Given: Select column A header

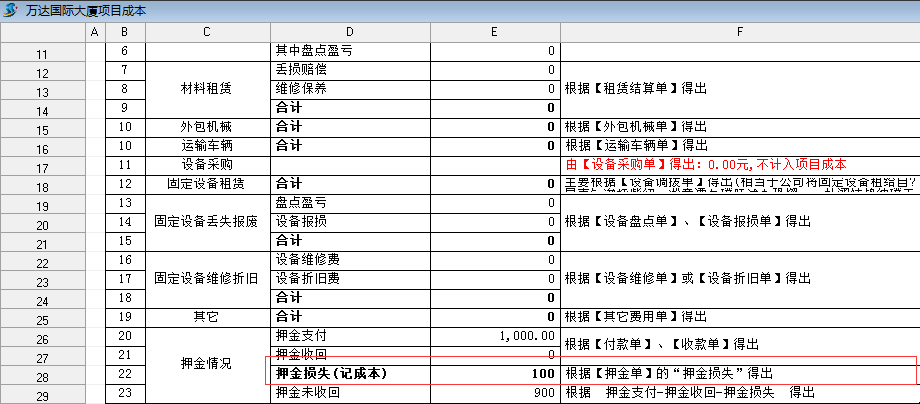Looking at the screenshot, I should pyautogui.click(x=95, y=32).
